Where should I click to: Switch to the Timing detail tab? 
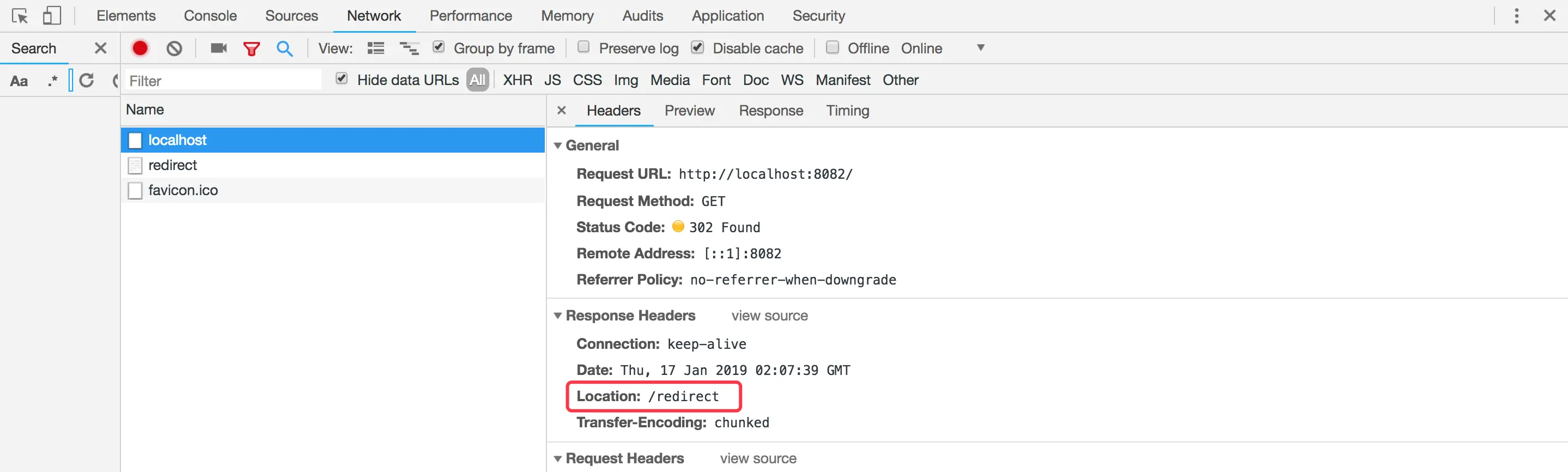pos(847,111)
